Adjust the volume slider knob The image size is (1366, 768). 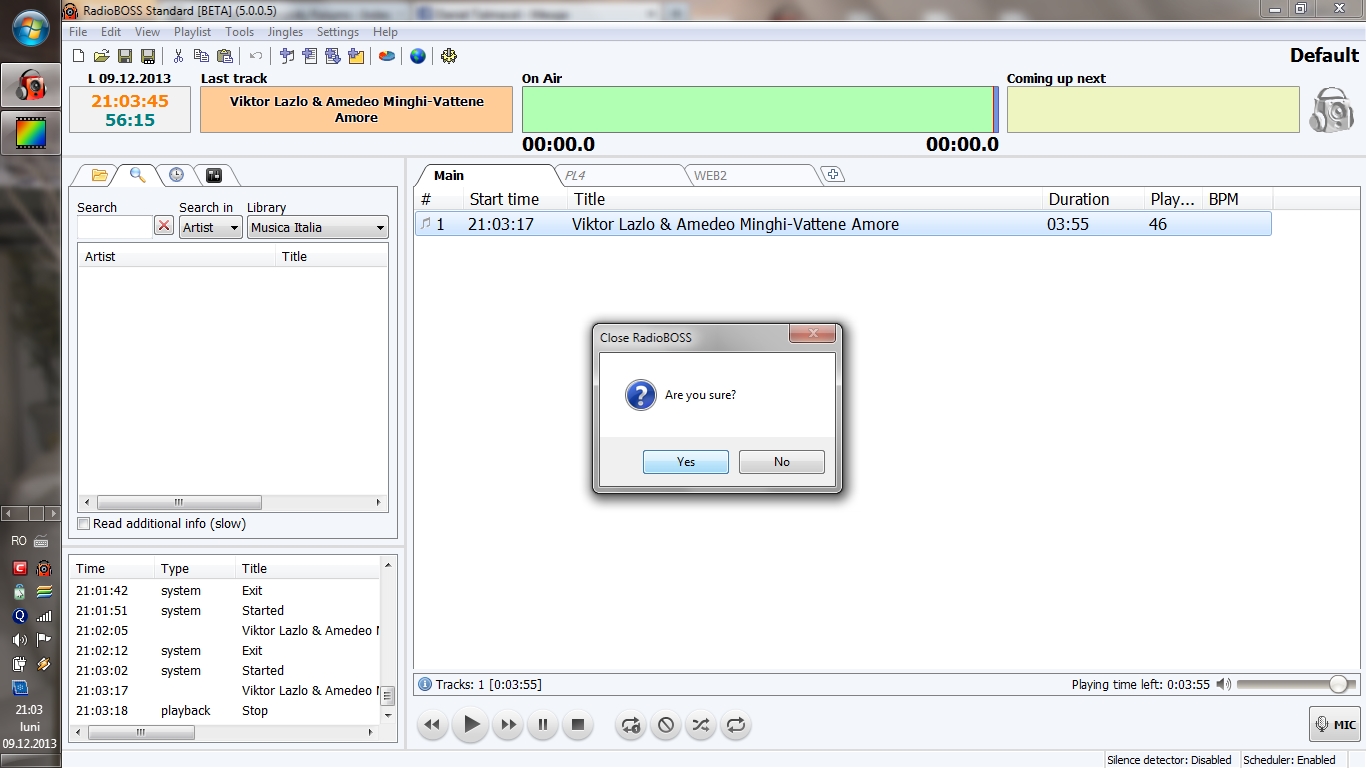1338,685
